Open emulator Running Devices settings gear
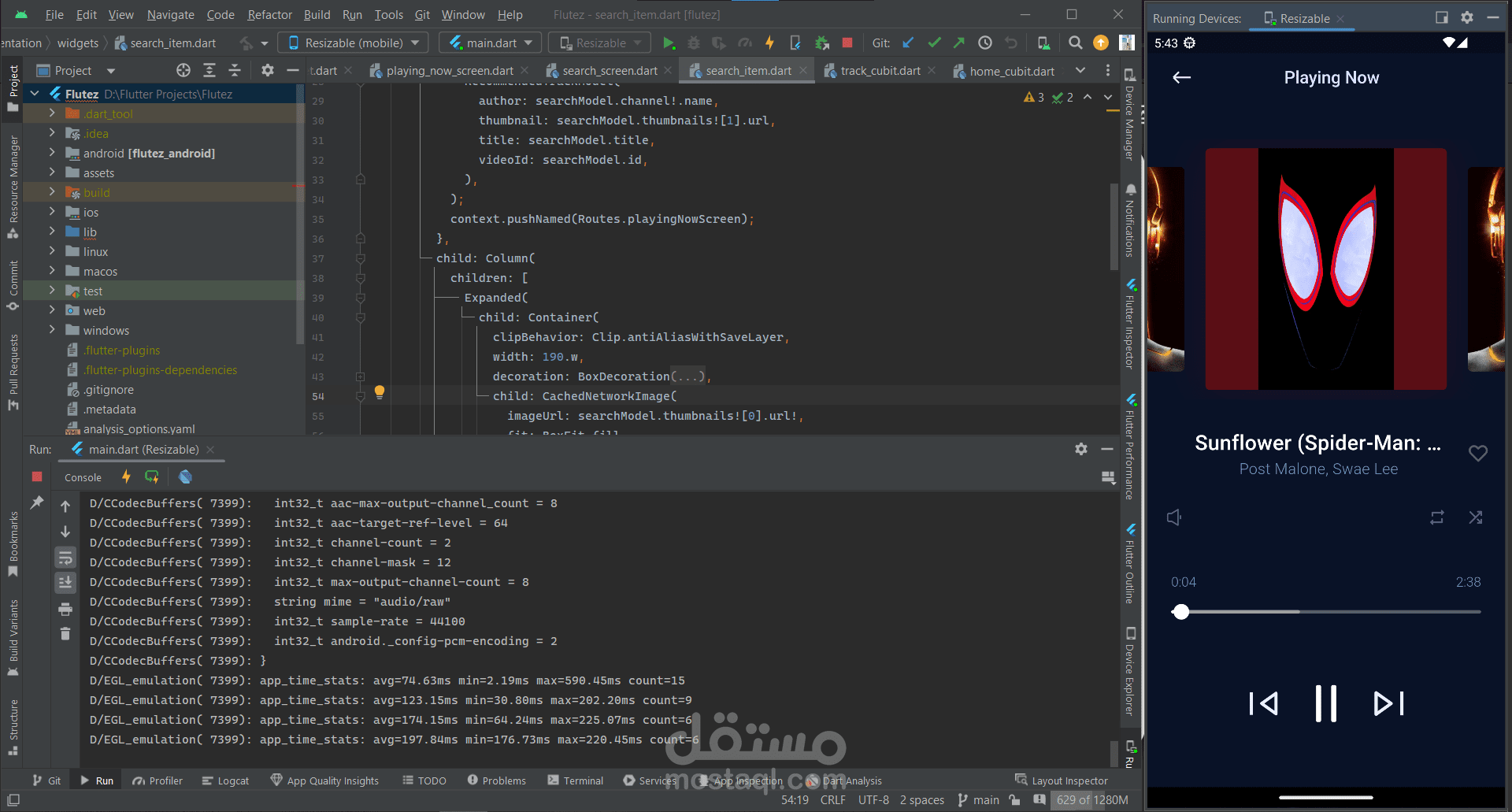The width and height of the screenshot is (1512, 812). [x=1467, y=17]
